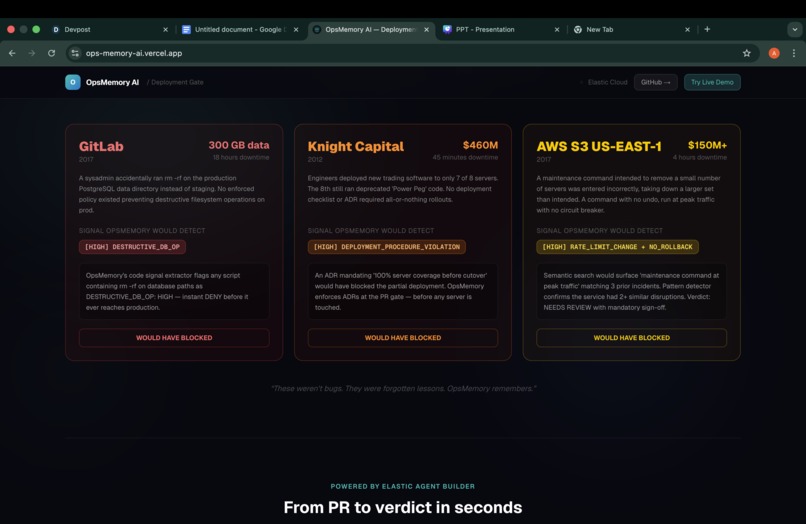Close the Untitled document tab
The height and width of the screenshot is (524, 806).
point(296,30)
